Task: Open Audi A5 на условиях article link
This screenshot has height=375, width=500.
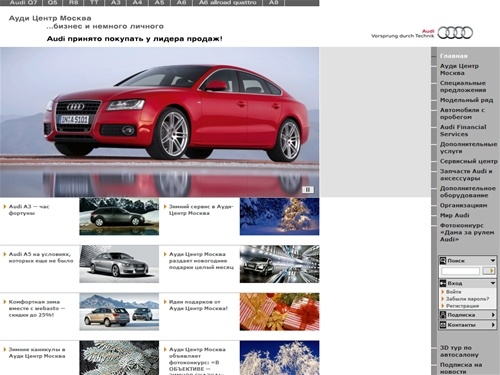Action: tap(41, 257)
